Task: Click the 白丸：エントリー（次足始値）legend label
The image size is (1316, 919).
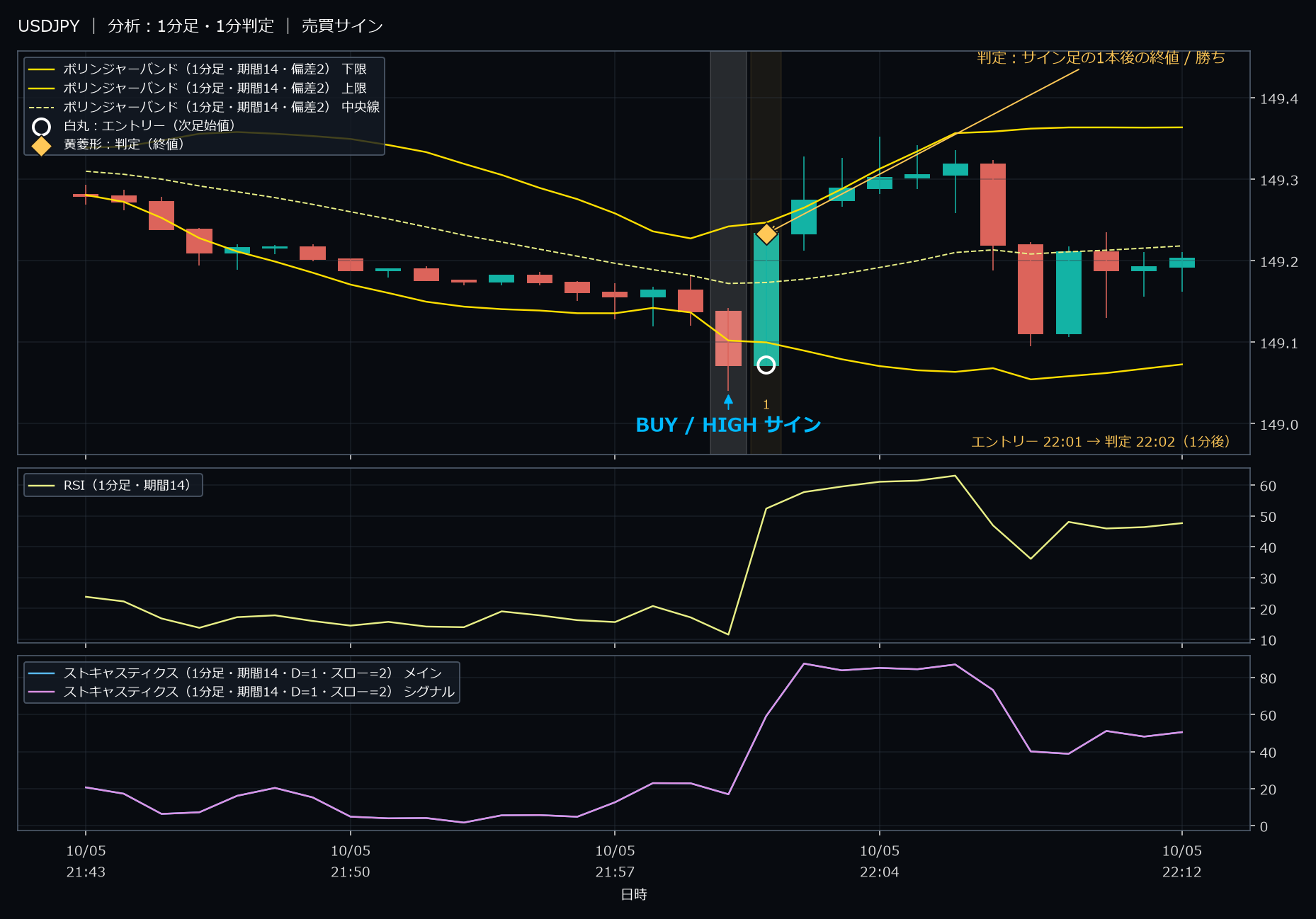Action: 149,126
